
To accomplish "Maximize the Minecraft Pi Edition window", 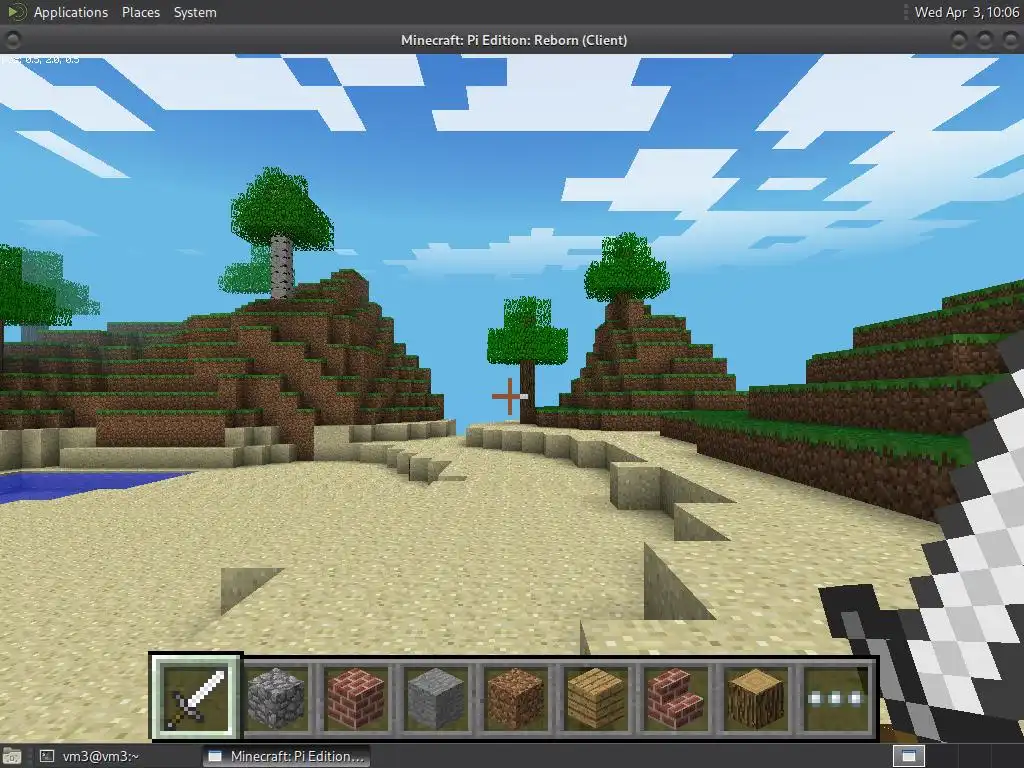I will pyautogui.click(x=984, y=40).
